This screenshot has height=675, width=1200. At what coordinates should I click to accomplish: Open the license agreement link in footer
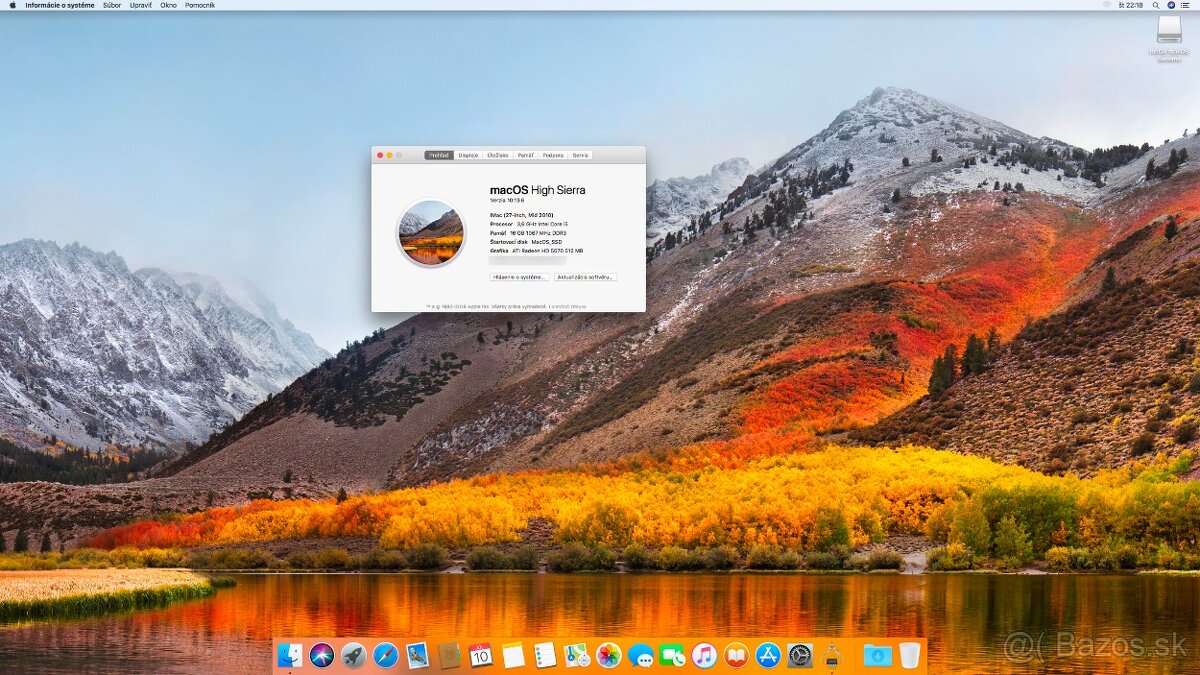[x=568, y=307]
